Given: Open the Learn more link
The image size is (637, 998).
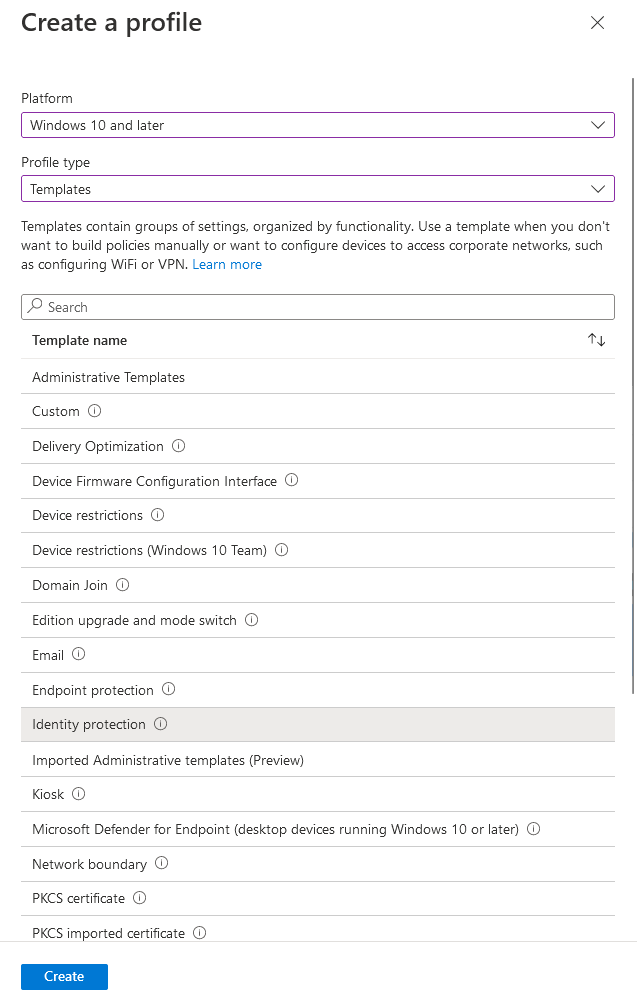Looking at the screenshot, I should tap(227, 265).
